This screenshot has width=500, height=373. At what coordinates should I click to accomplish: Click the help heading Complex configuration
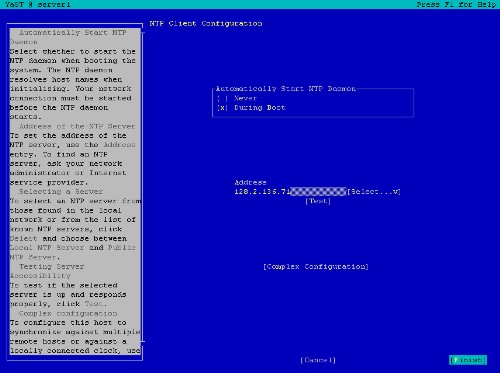pyautogui.click(x=68, y=313)
